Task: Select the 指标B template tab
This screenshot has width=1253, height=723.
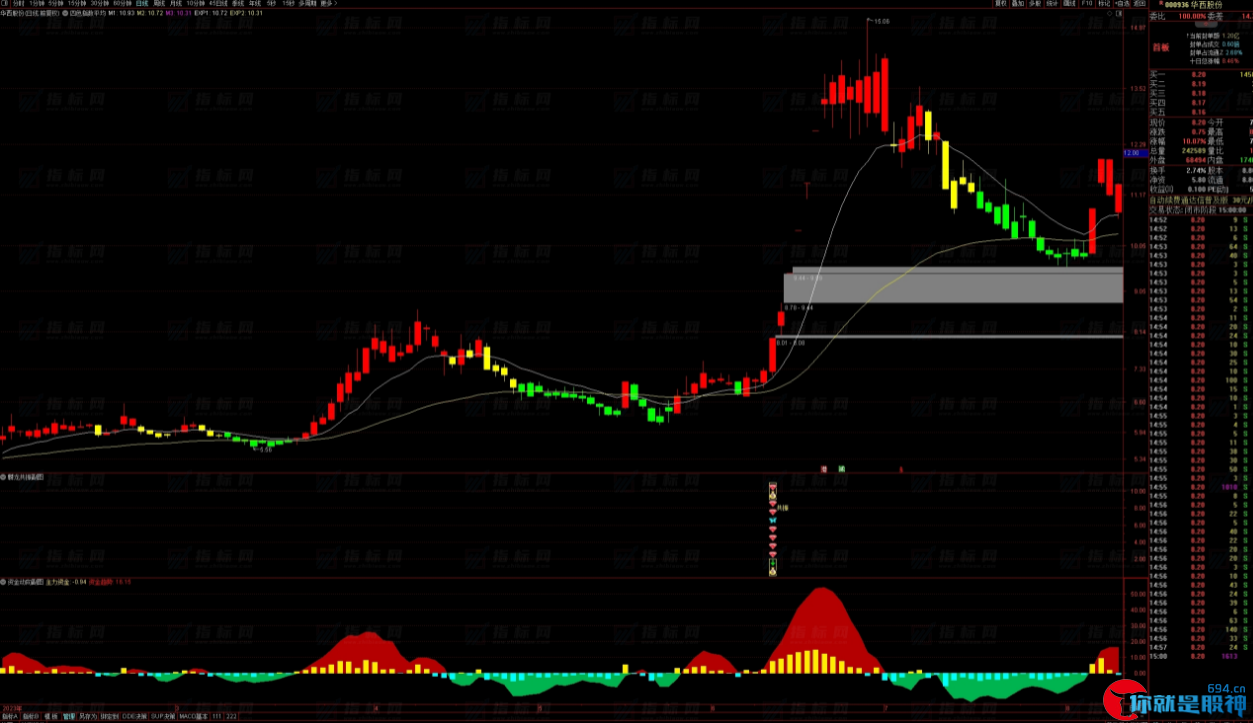Action: [x=31, y=717]
